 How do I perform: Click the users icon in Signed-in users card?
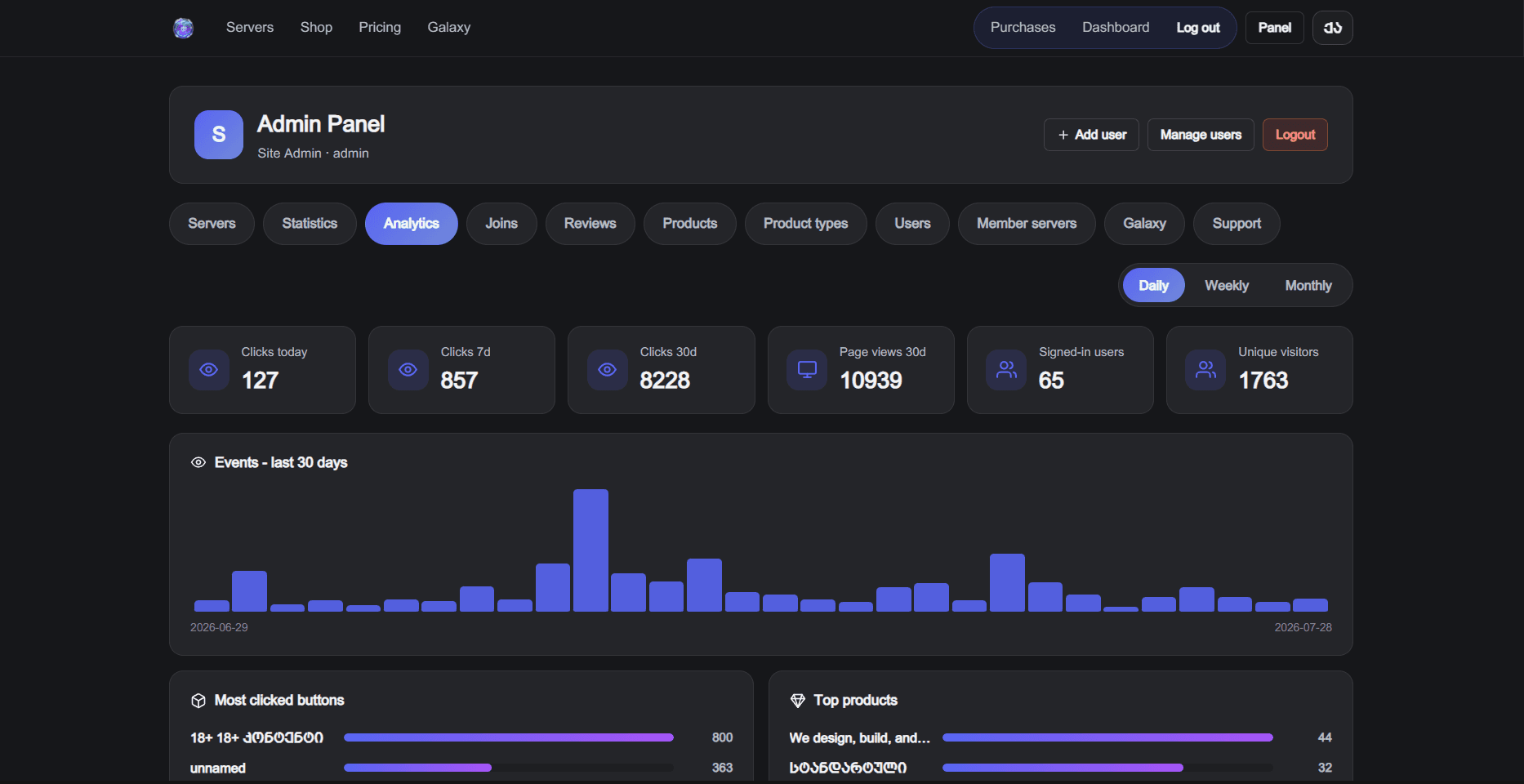tap(1006, 370)
